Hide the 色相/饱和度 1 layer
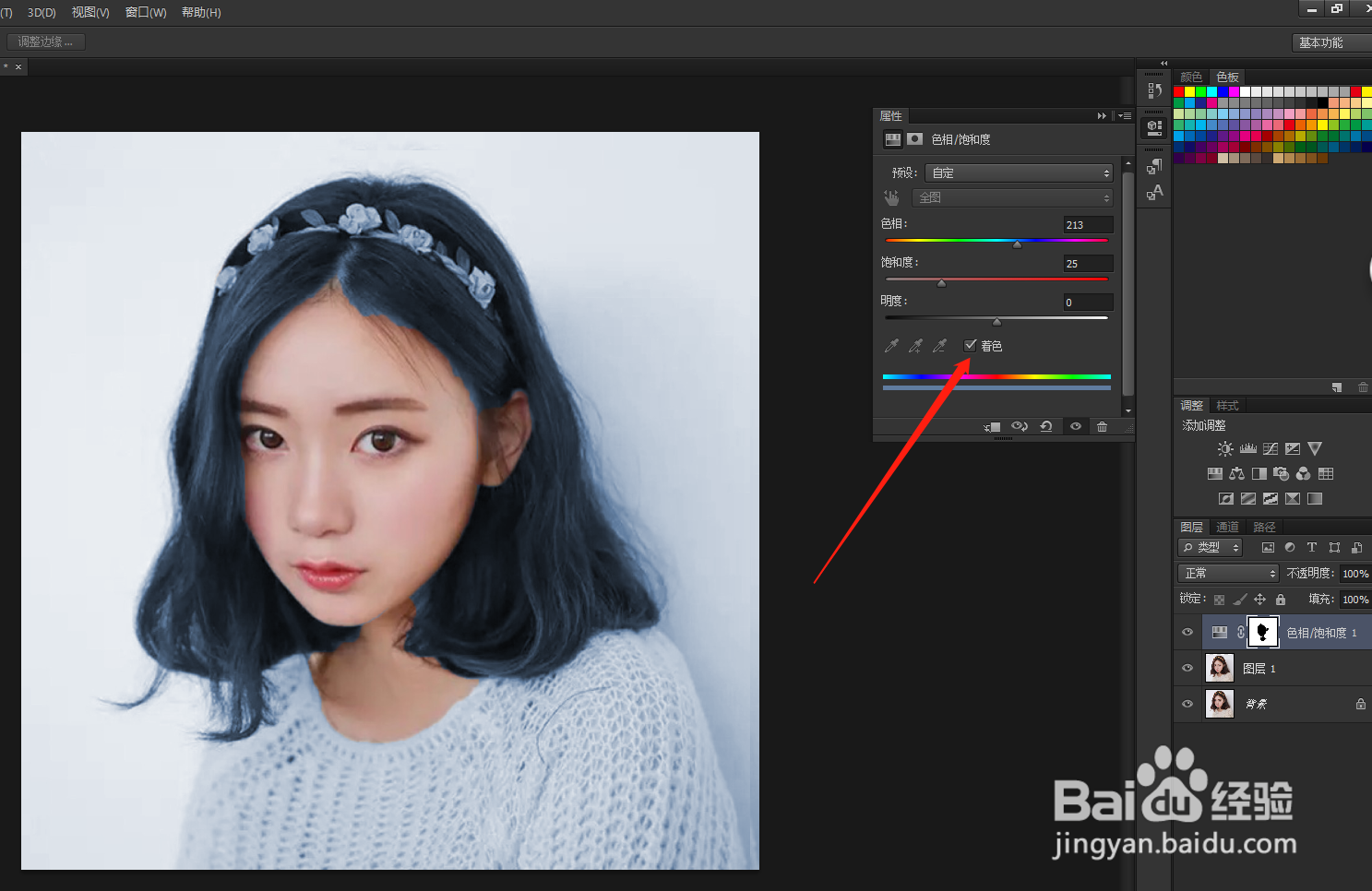The width and height of the screenshot is (1372, 891). pos(1187,633)
